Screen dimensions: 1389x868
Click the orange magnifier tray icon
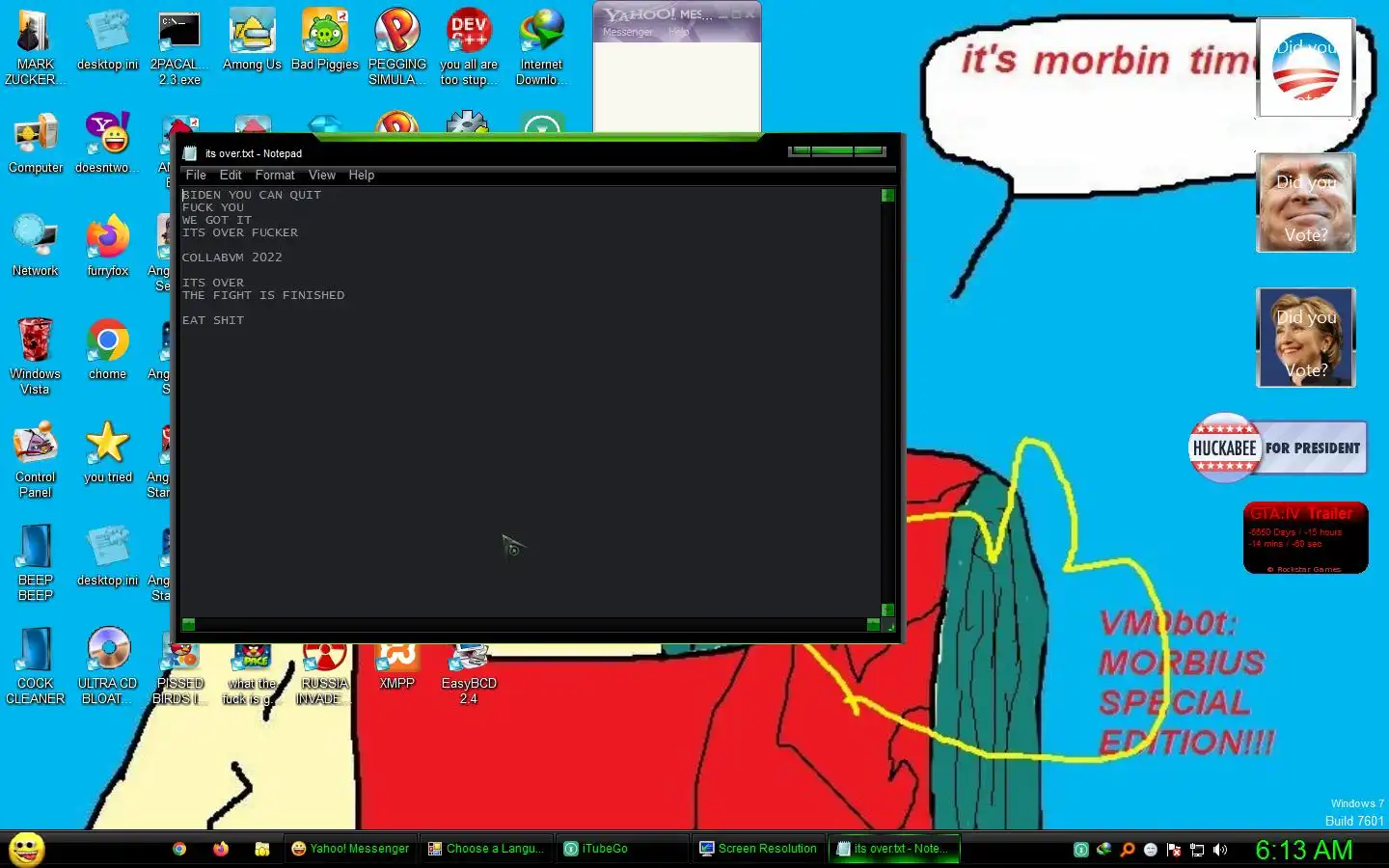pyautogui.click(x=1127, y=850)
